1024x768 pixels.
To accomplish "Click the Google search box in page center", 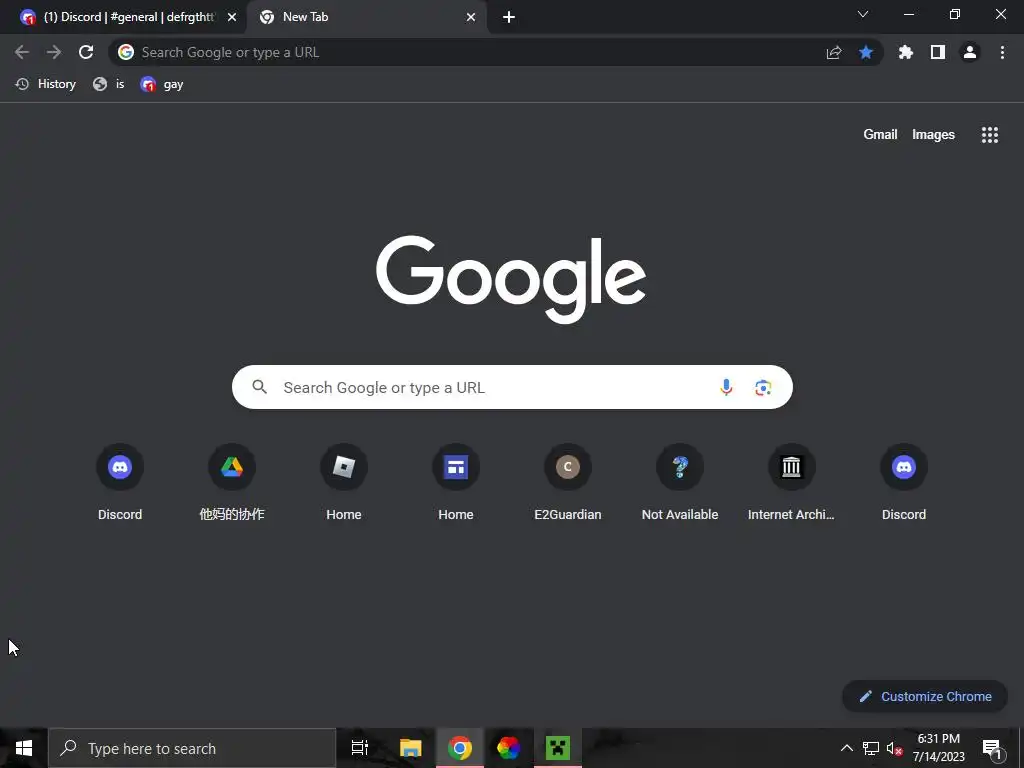I will 512,387.
